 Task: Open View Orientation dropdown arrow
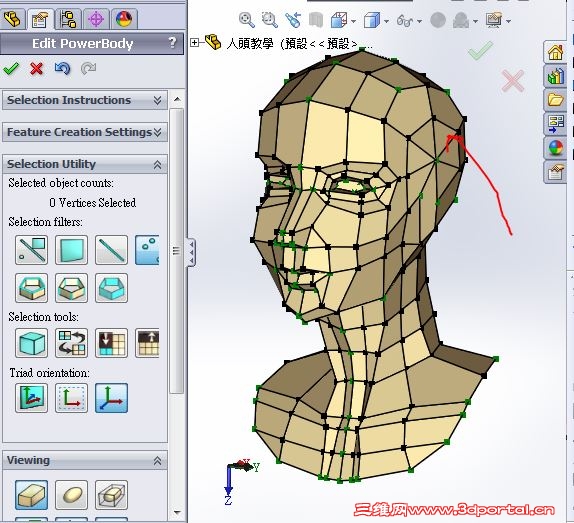click(353, 21)
